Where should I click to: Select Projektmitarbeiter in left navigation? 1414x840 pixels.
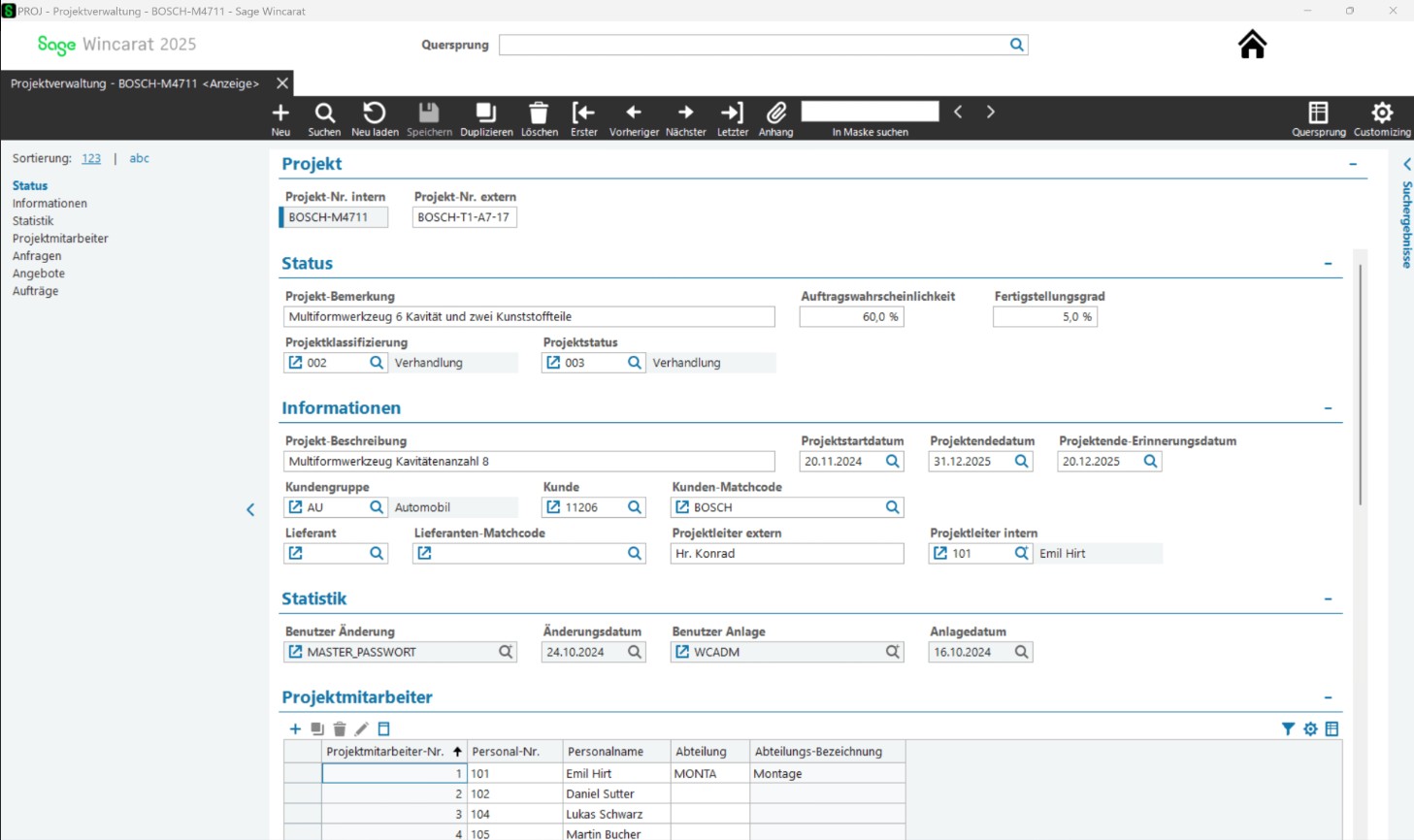click(x=60, y=239)
